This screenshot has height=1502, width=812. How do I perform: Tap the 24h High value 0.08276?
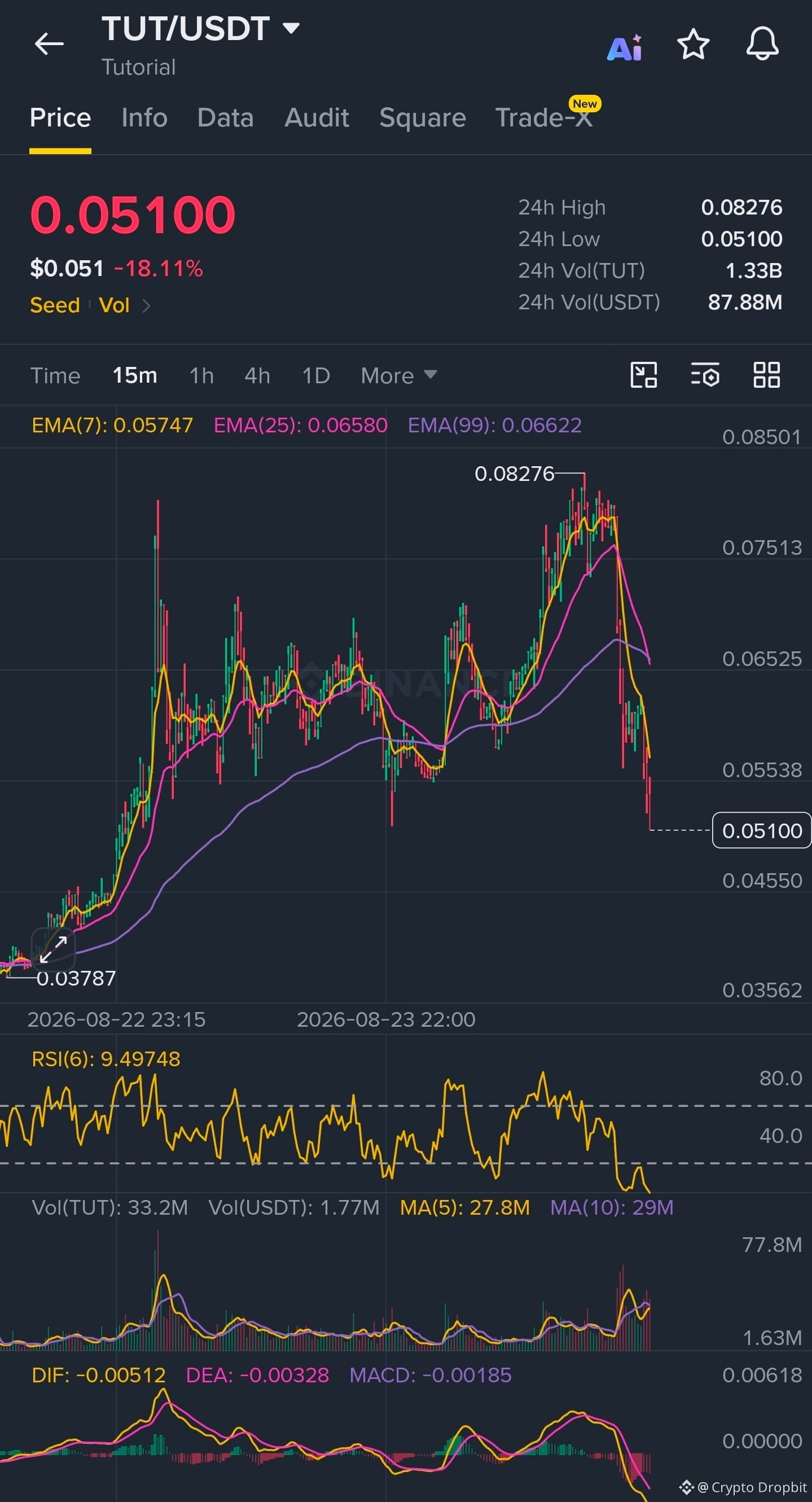[741, 208]
